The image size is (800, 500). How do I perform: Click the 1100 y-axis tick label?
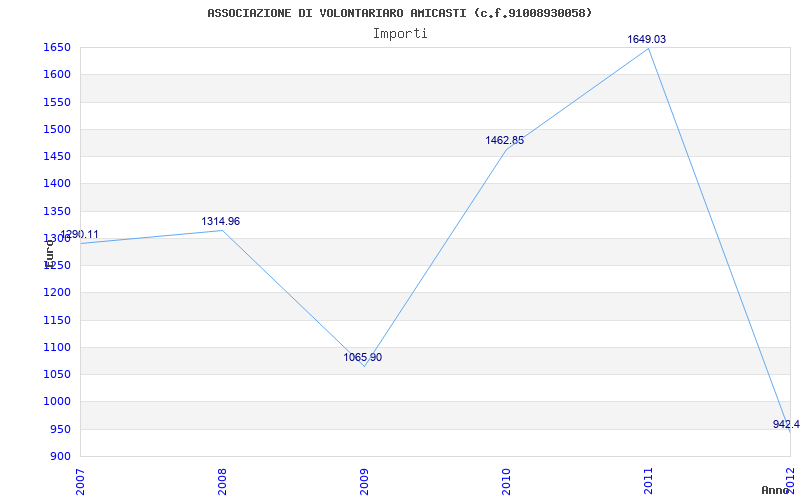(57, 347)
